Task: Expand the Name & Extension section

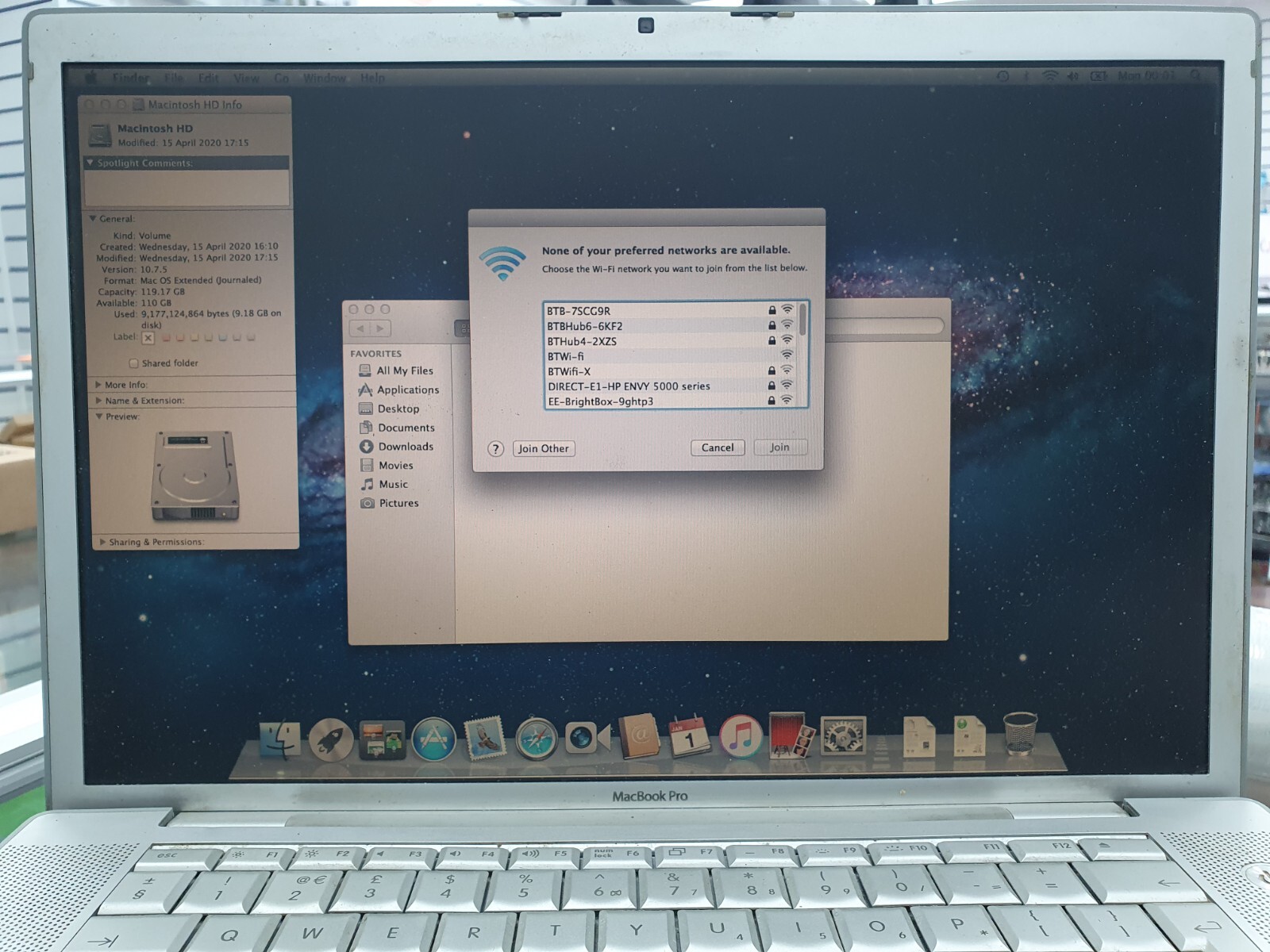Action: 99,401
